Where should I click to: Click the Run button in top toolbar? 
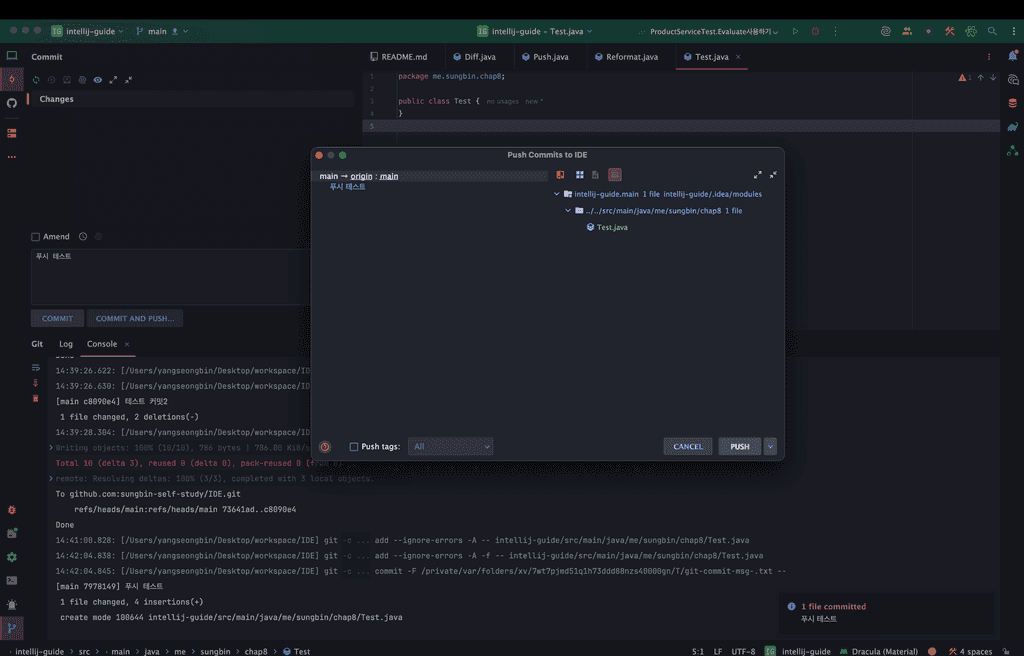pyautogui.click(x=796, y=31)
